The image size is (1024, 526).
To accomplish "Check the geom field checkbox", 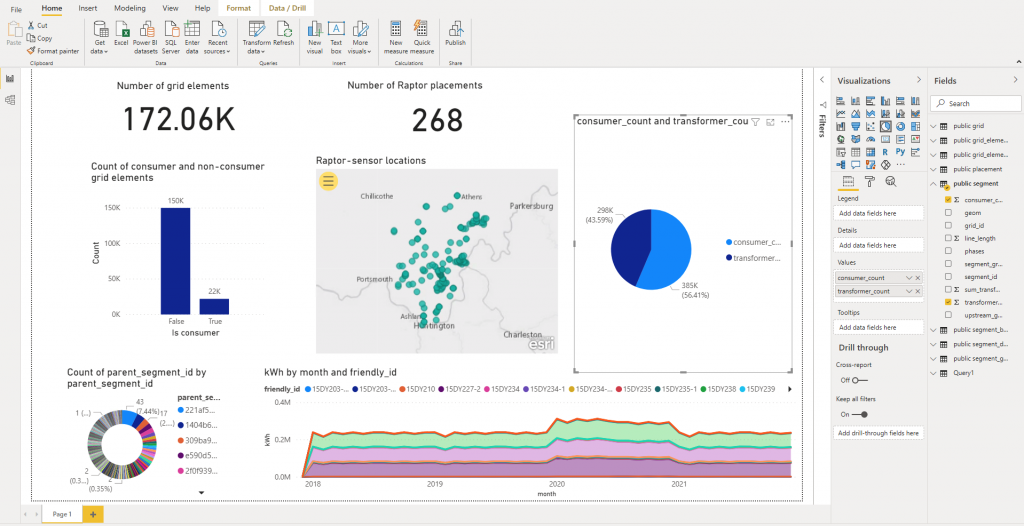I will point(948,213).
